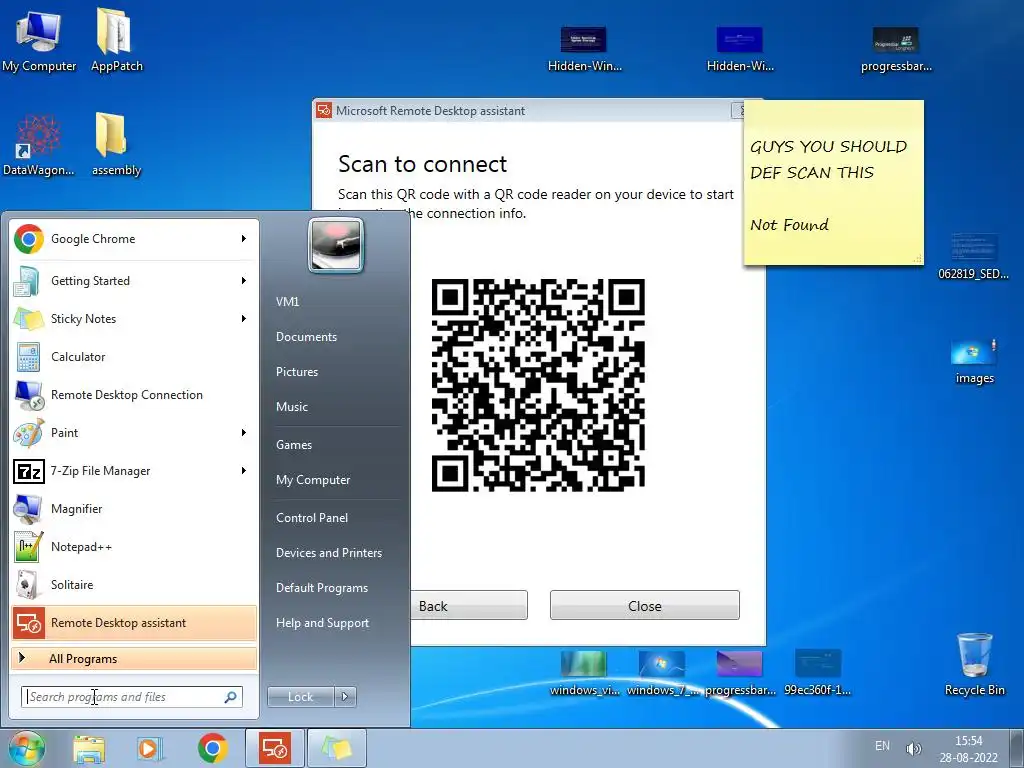Open the DataWagon shortcut on the desktop
Viewport: 1024px width, 768px height.
click(39, 145)
